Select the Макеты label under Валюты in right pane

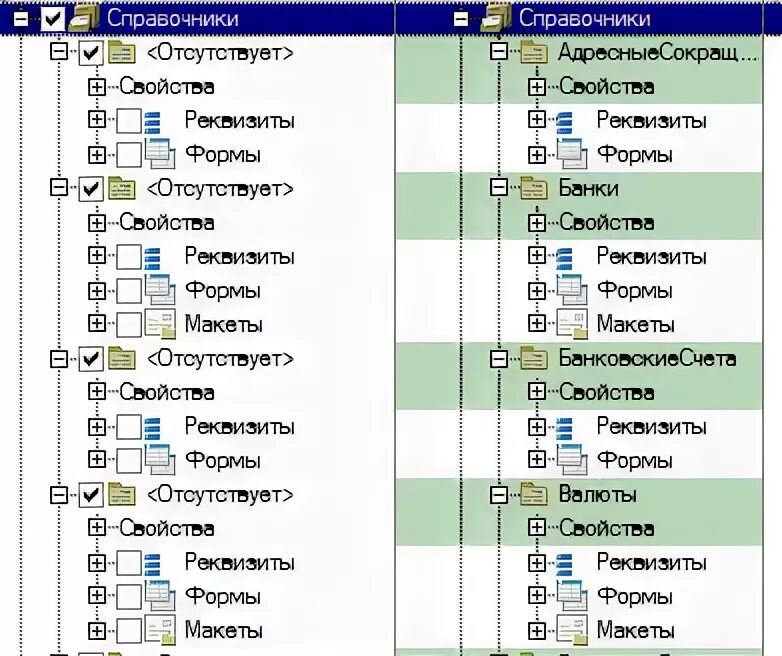[x=636, y=631]
